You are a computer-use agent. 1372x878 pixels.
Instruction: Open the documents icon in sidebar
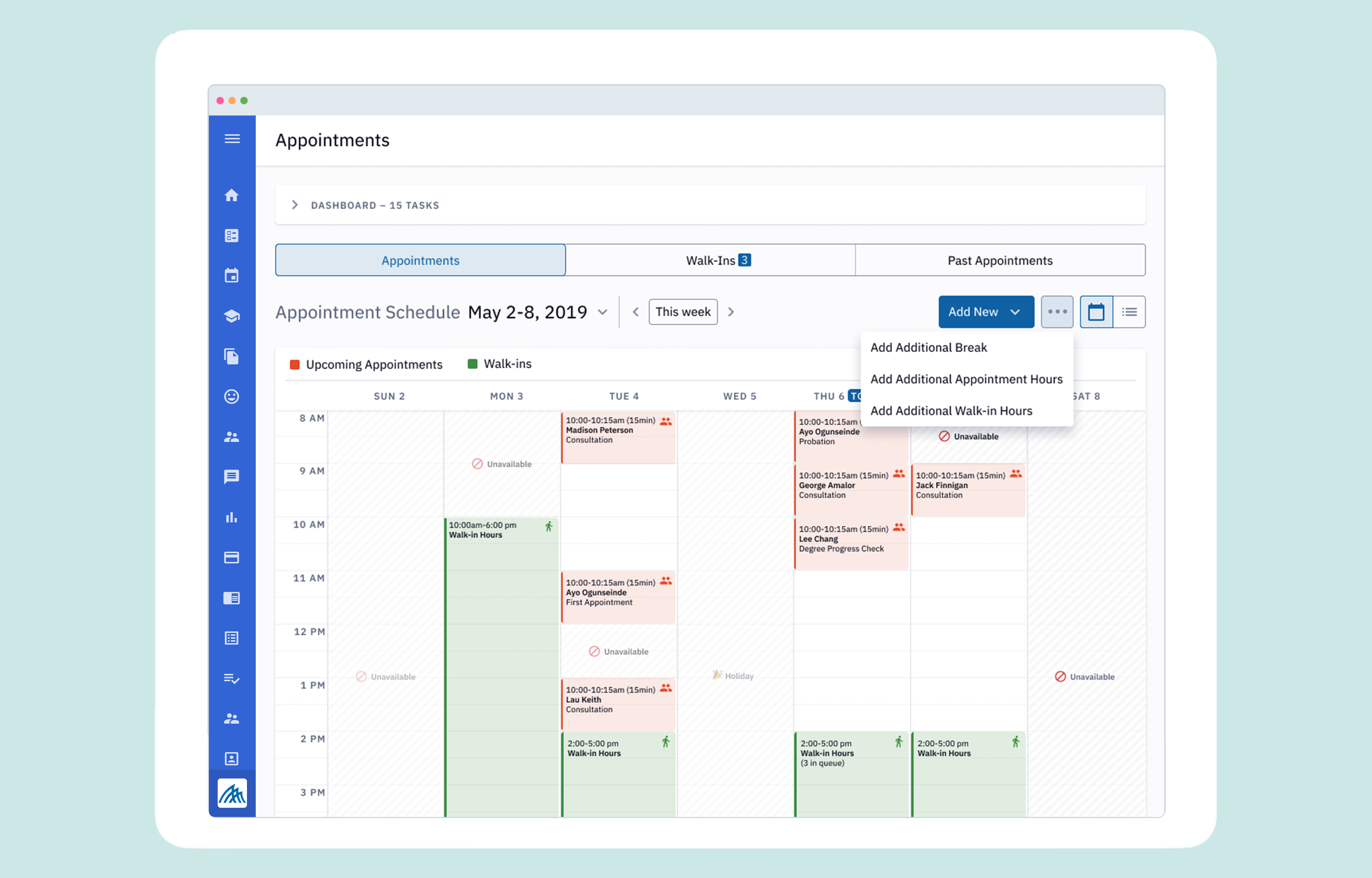[x=232, y=356]
